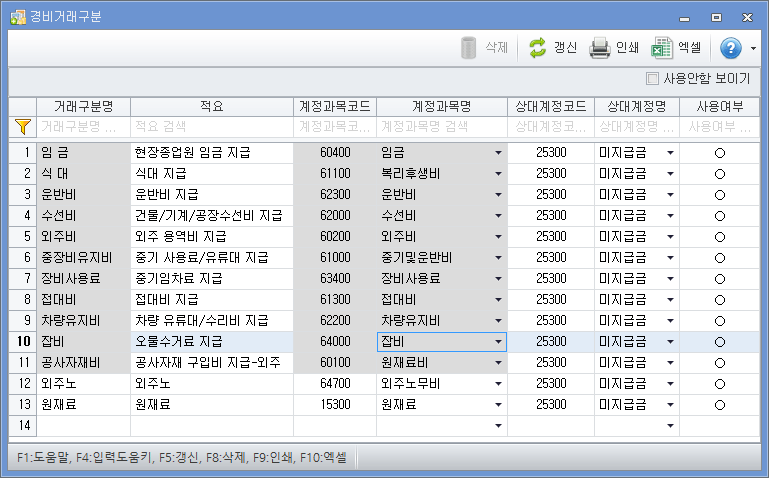The height and width of the screenshot is (478, 769).
Task: Click the 인쇄 printer icon
Action: 599,48
